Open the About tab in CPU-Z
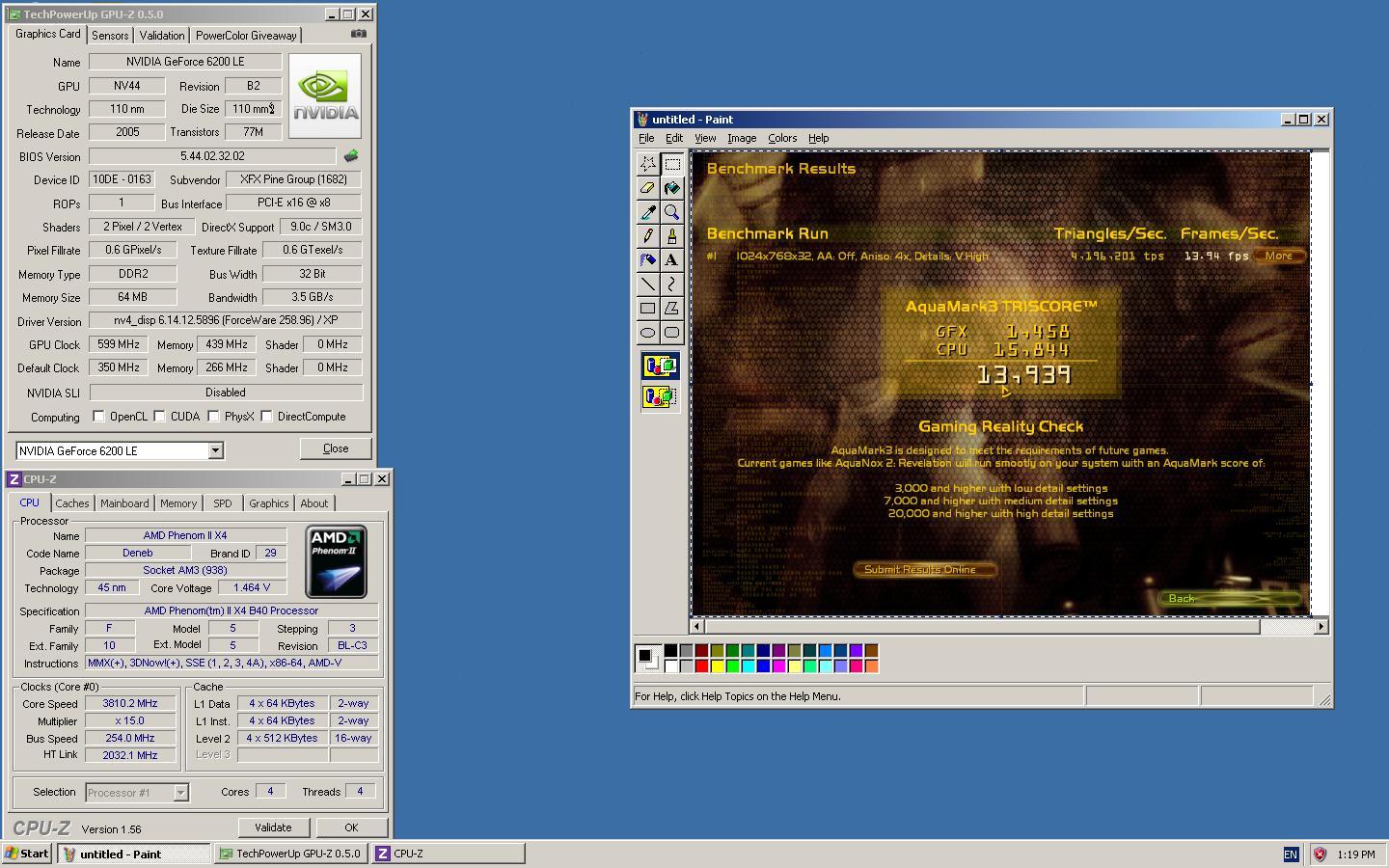This screenshot has height=868, width=1389. point(314,503)
